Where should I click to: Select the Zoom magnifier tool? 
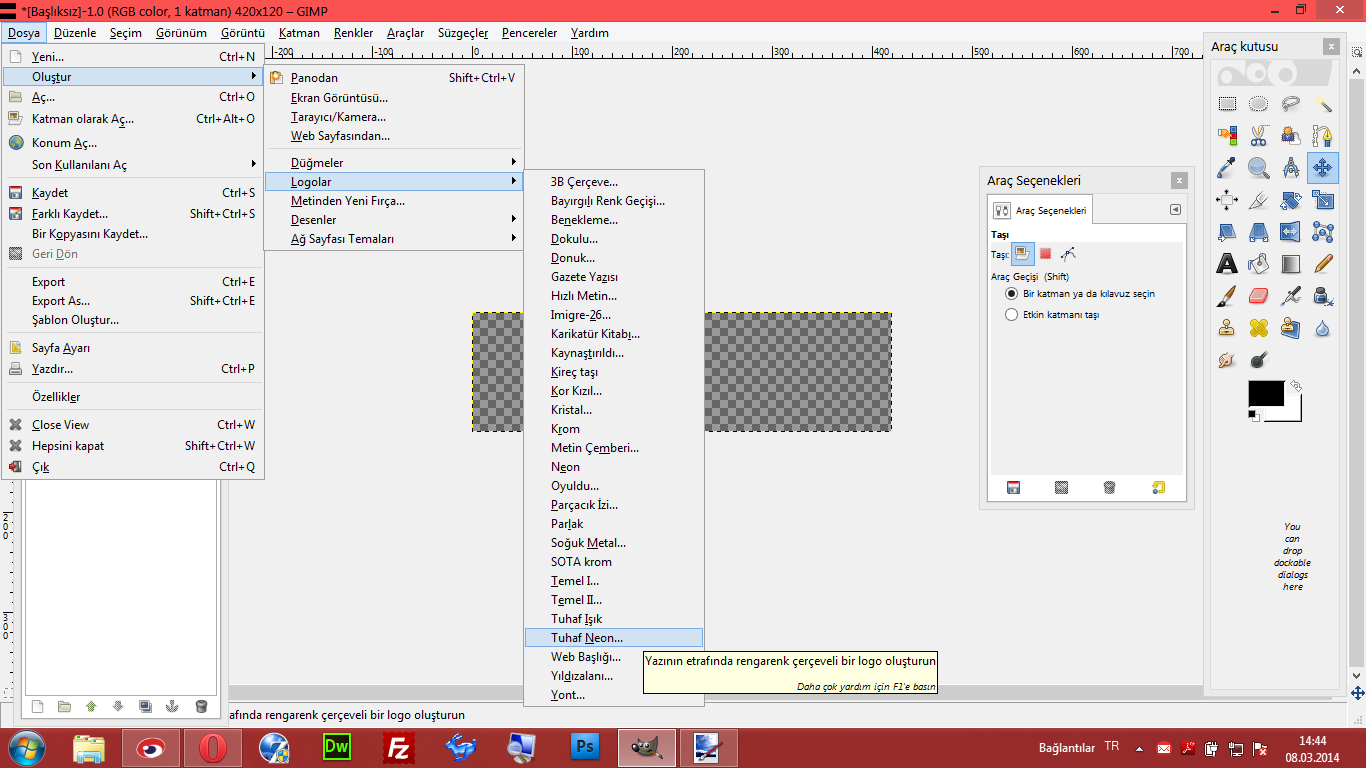click(1259, 168)
